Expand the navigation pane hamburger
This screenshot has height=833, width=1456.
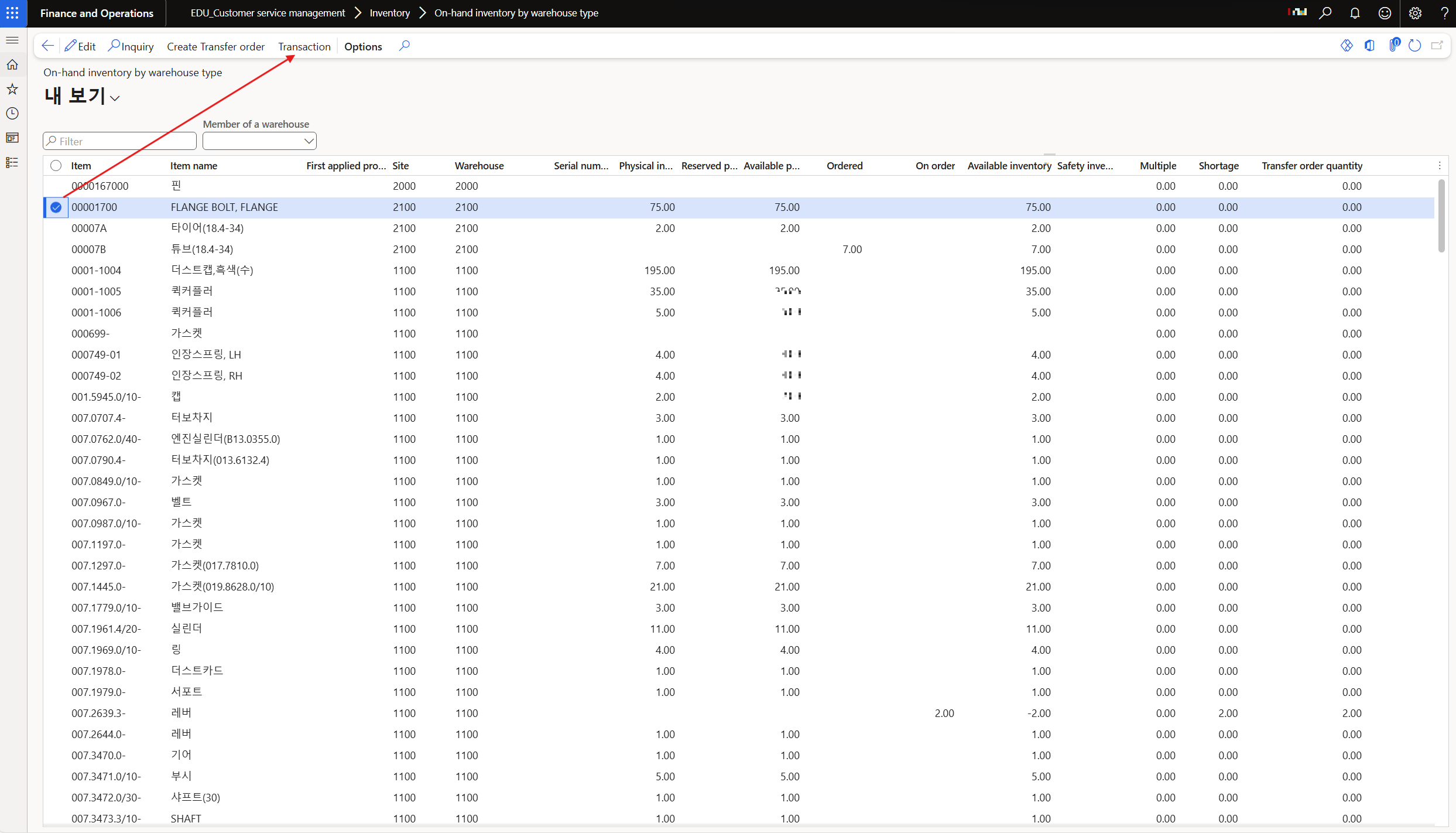(12, 40)
